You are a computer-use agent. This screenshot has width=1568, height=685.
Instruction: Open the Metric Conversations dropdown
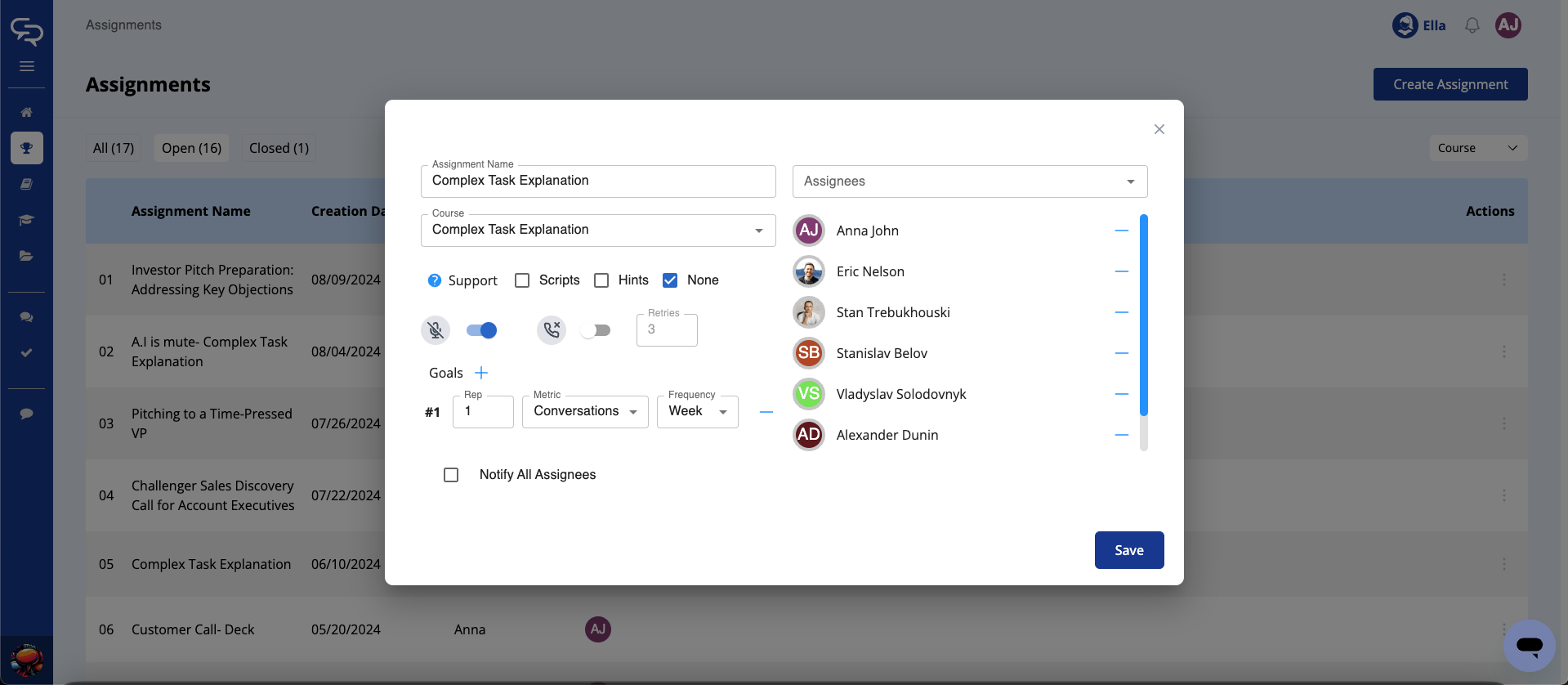(x=584, y=412)
